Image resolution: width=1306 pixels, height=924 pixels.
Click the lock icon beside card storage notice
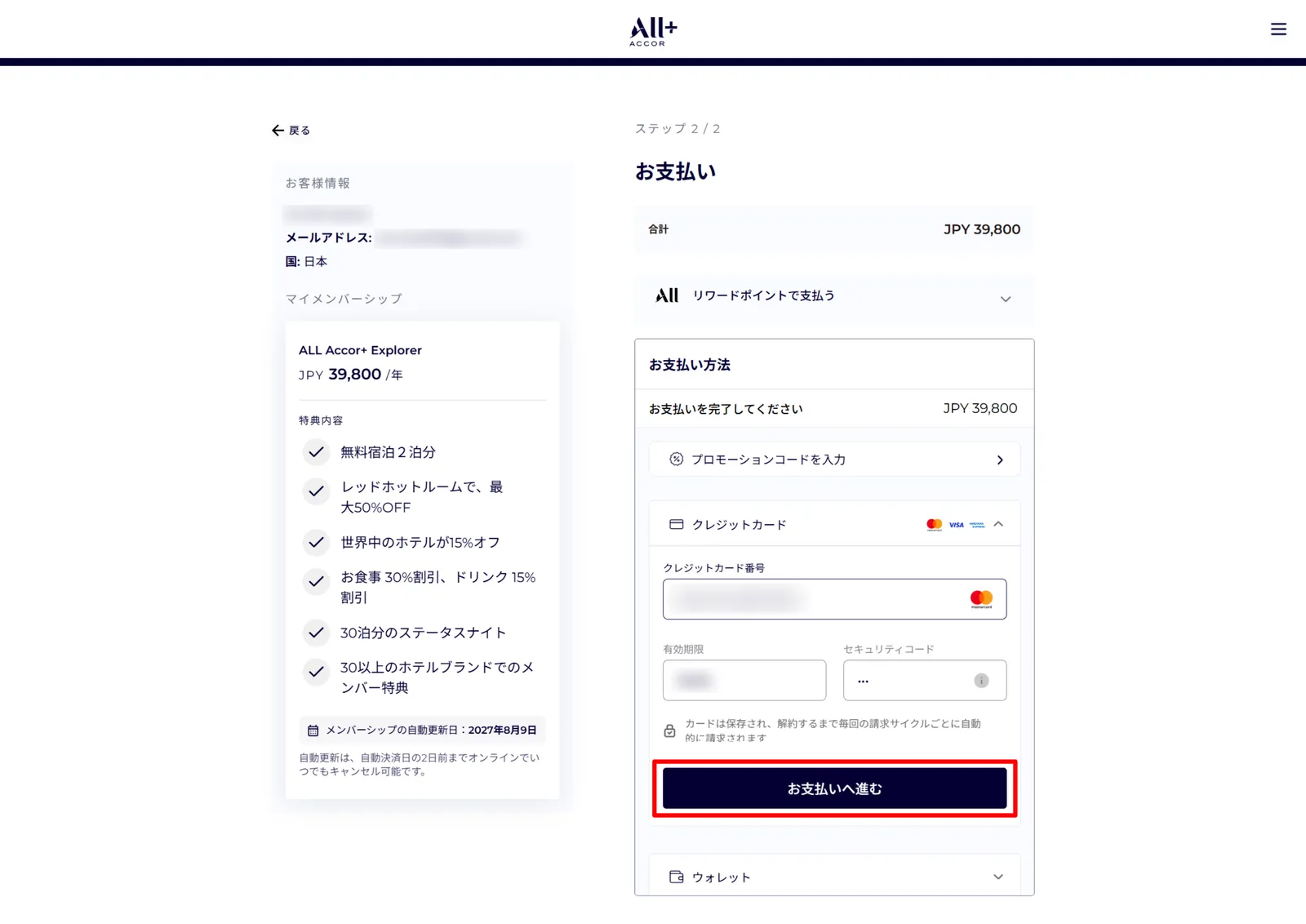click(669, 731)
